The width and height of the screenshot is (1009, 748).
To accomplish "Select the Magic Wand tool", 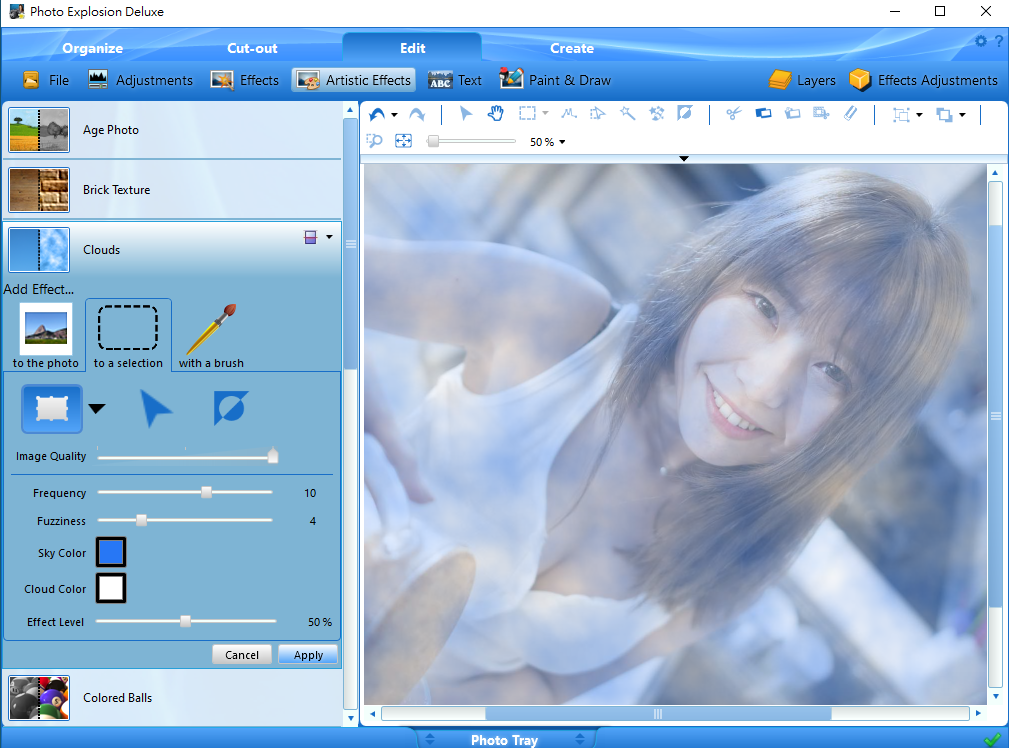I will [627, 113].
